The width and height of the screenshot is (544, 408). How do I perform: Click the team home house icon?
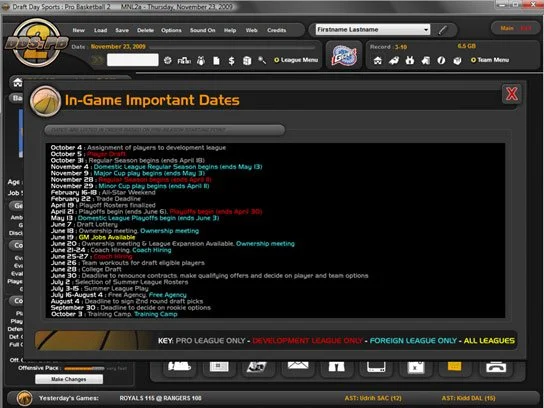(x=377, y=60)
